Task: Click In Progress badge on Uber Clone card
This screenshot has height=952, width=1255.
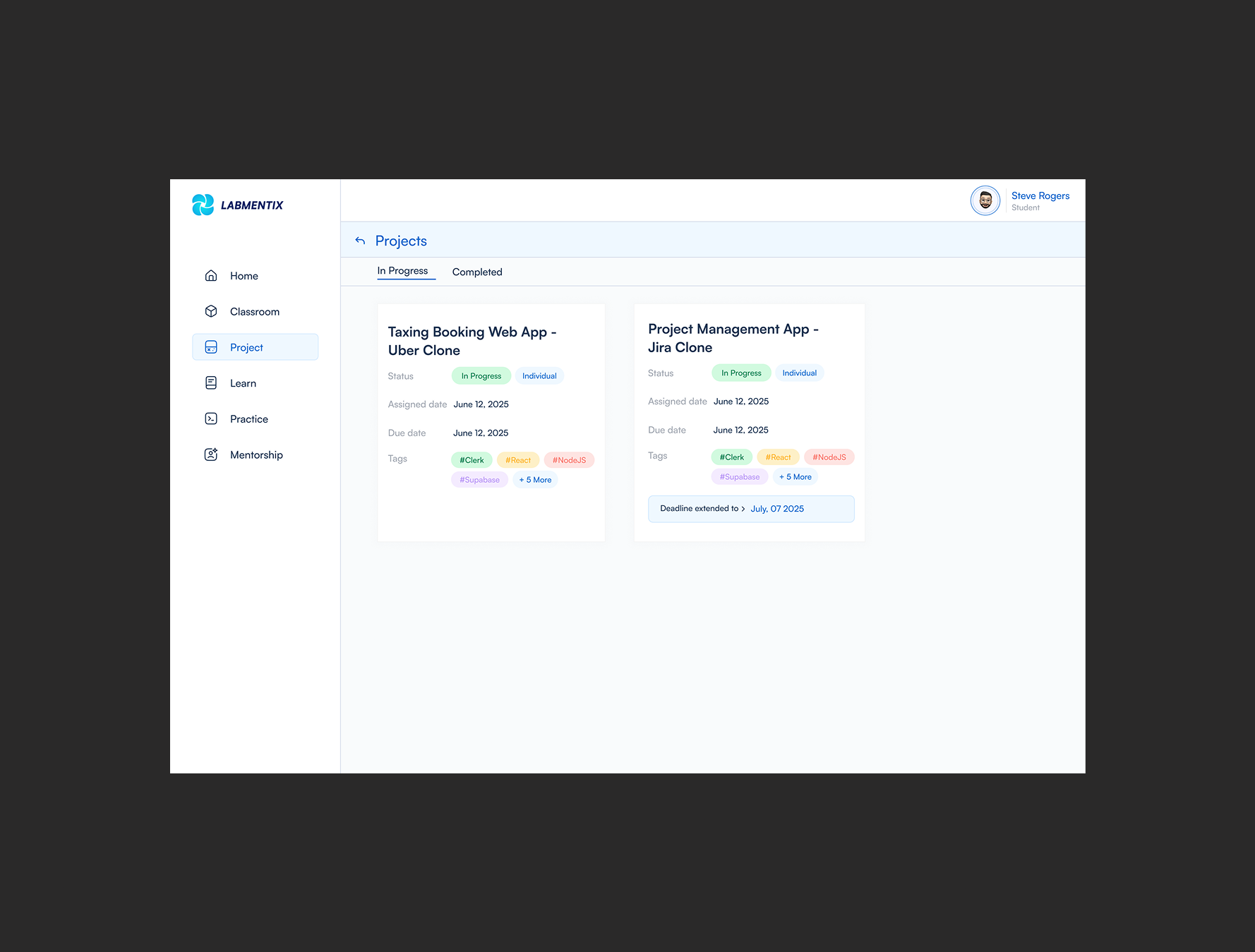Action: tap(481, 376)
